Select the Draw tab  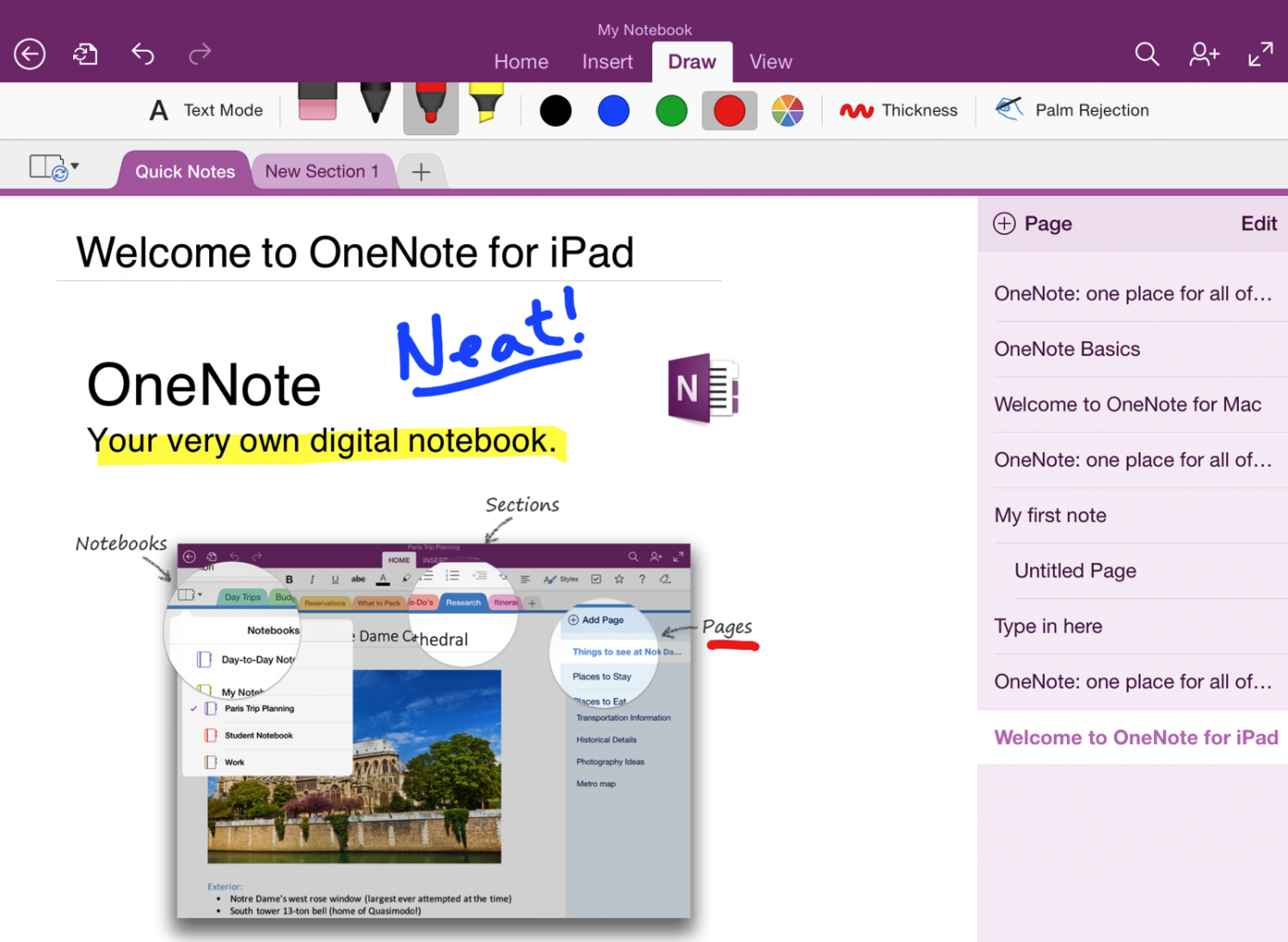click(x=692, y=62)
